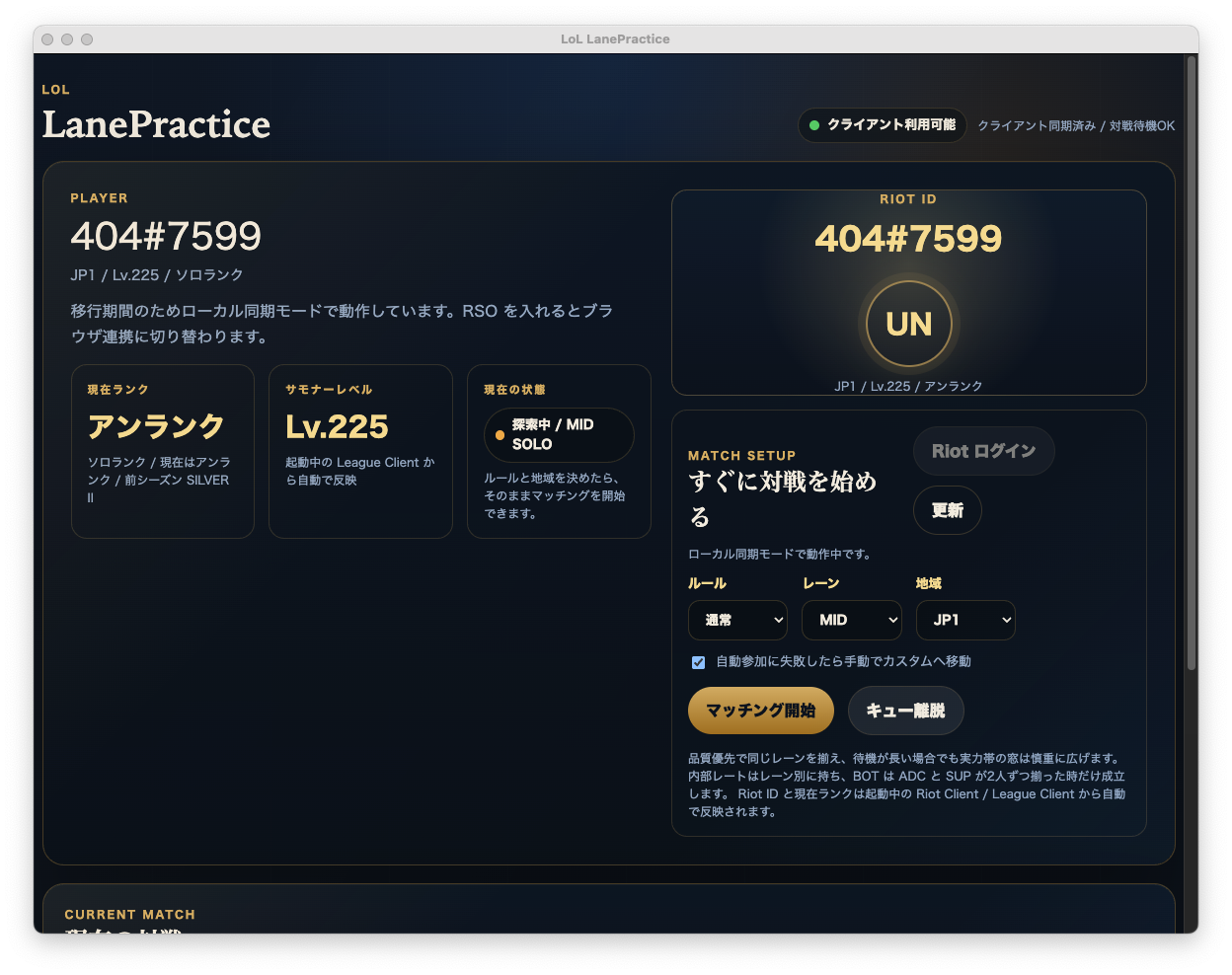Uncheck the 自動参加に失敗したら手動でカスタムへ移動 checkbox
This screenshot has width=1232, height=975.
click(698, 662)
